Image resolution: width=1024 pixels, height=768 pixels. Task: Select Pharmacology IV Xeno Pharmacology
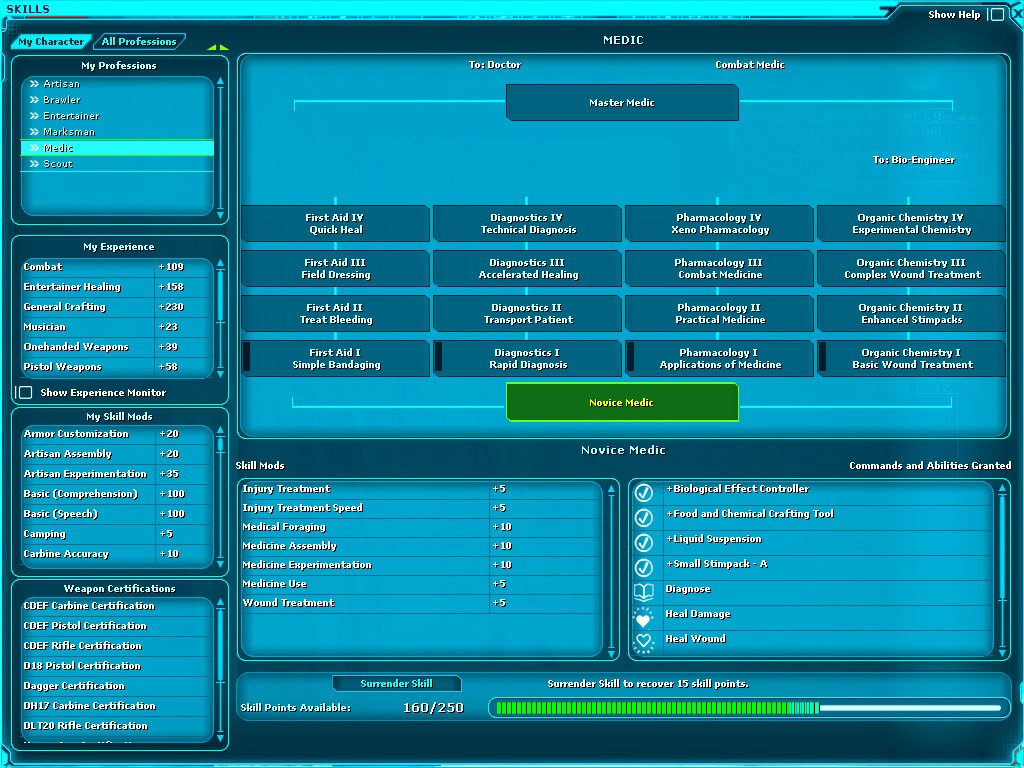point(720,223)
